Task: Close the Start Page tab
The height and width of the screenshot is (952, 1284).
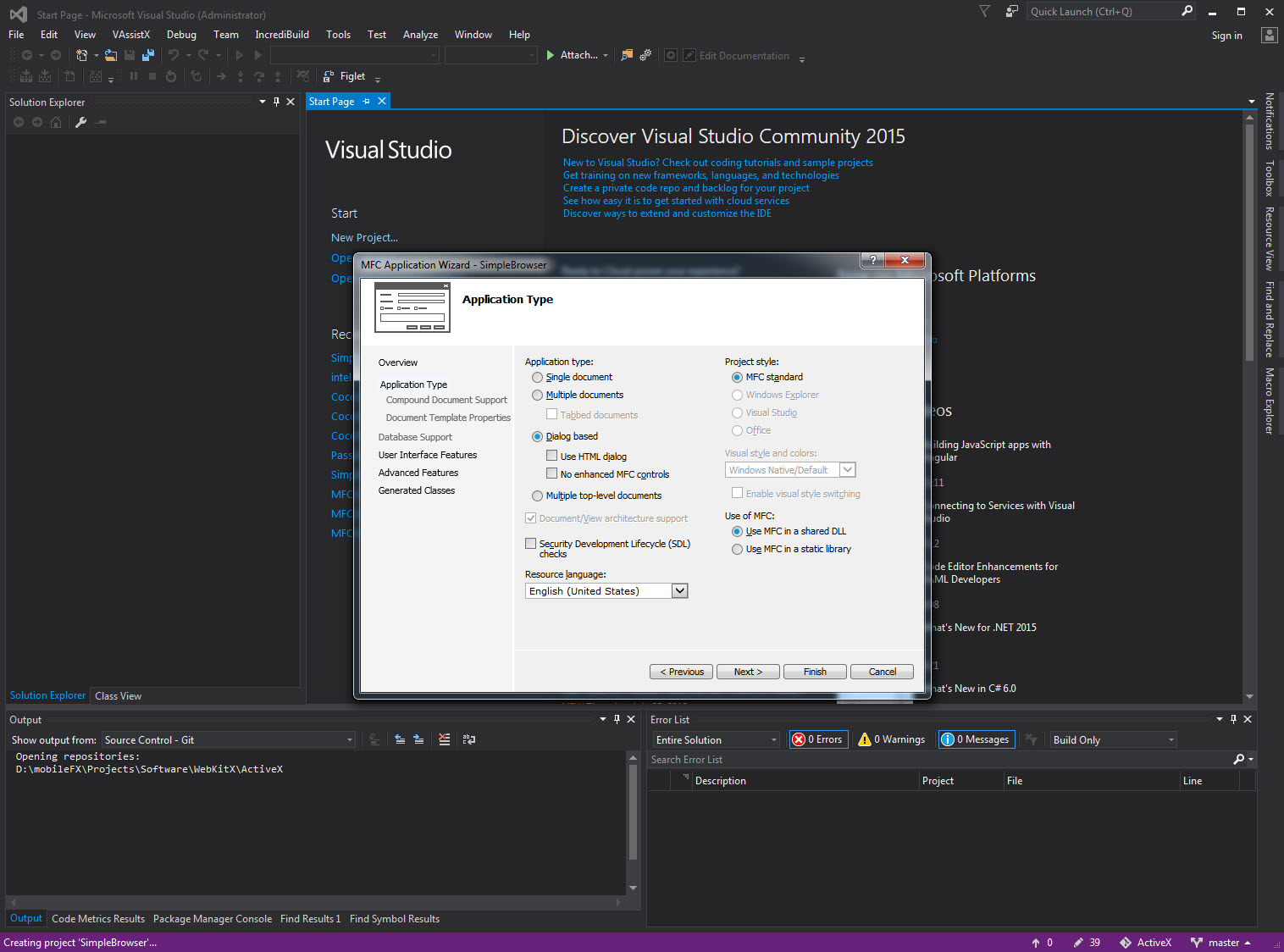Action: (382, 101)
